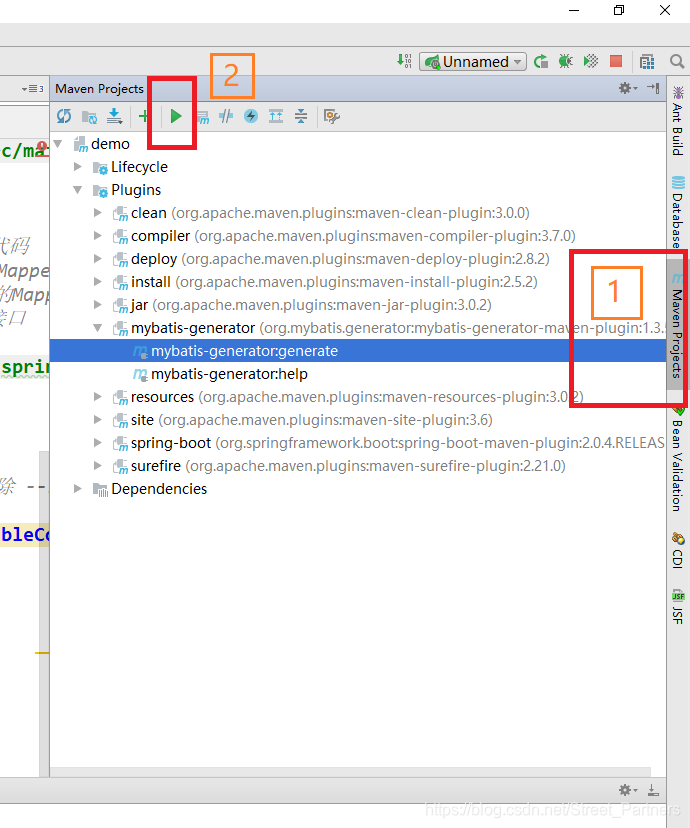Open Bean Validation side tab
Screen dimensions: 690x828
pyautogui.click(x=677, y=458)
